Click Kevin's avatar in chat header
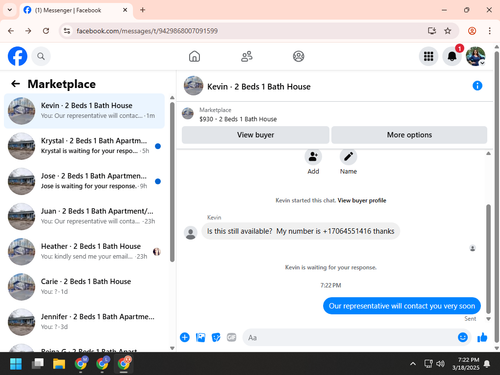This screenshot has width=500, height=375. pos(193,86)
